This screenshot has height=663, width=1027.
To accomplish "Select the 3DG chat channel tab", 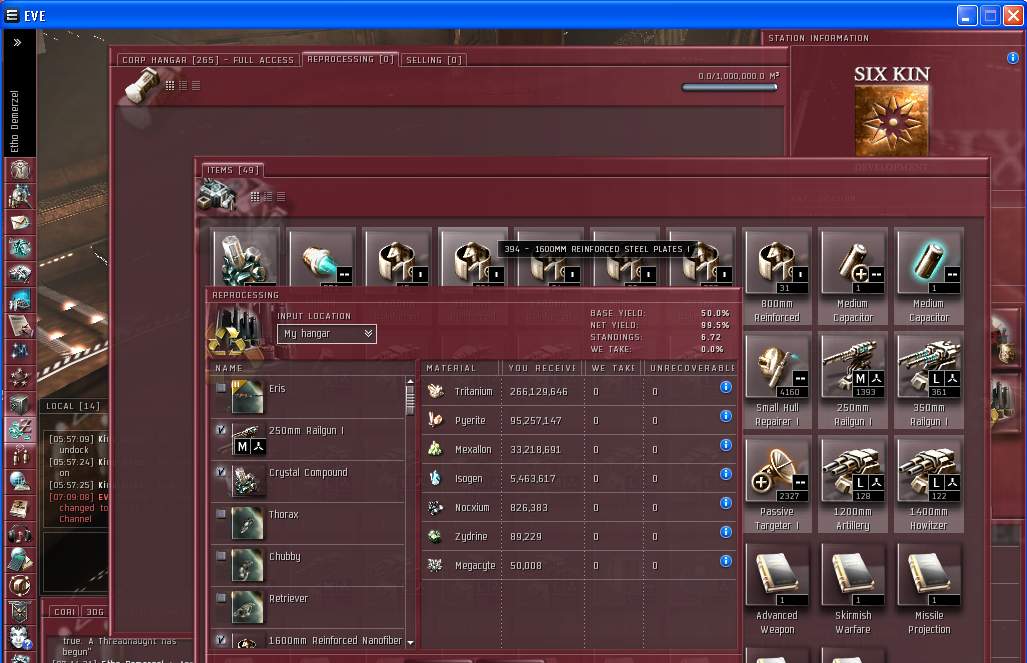I will 95,612.
